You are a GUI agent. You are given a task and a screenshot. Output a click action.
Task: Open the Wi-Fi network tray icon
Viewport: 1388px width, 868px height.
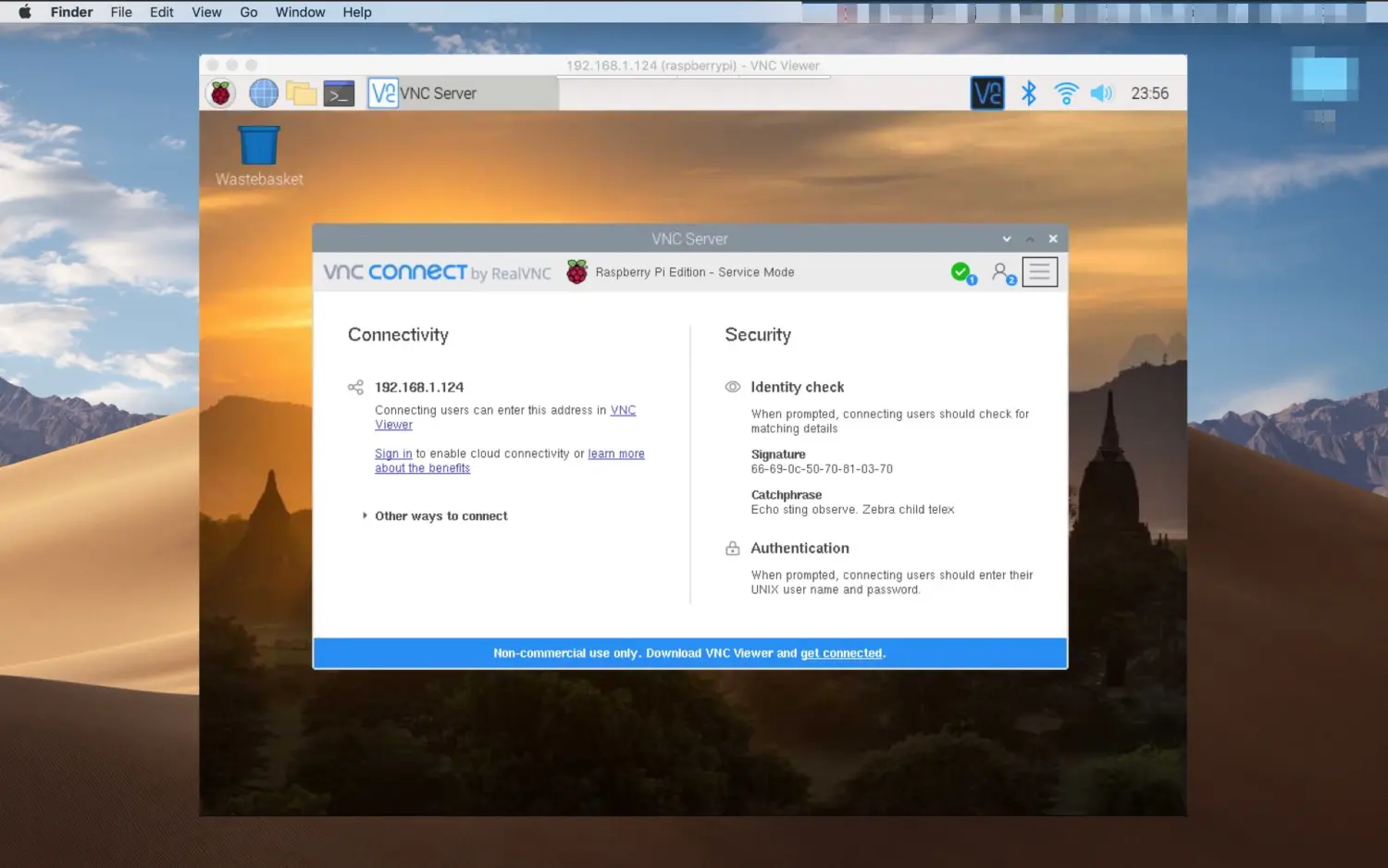pyautogui.click(x=1066, y=93)
